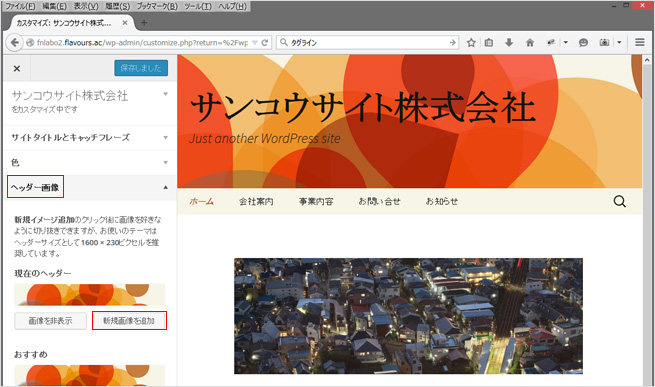Click the 現在のヘッダー label
This screenshot has width=655, height=387.
click(43, 273)
